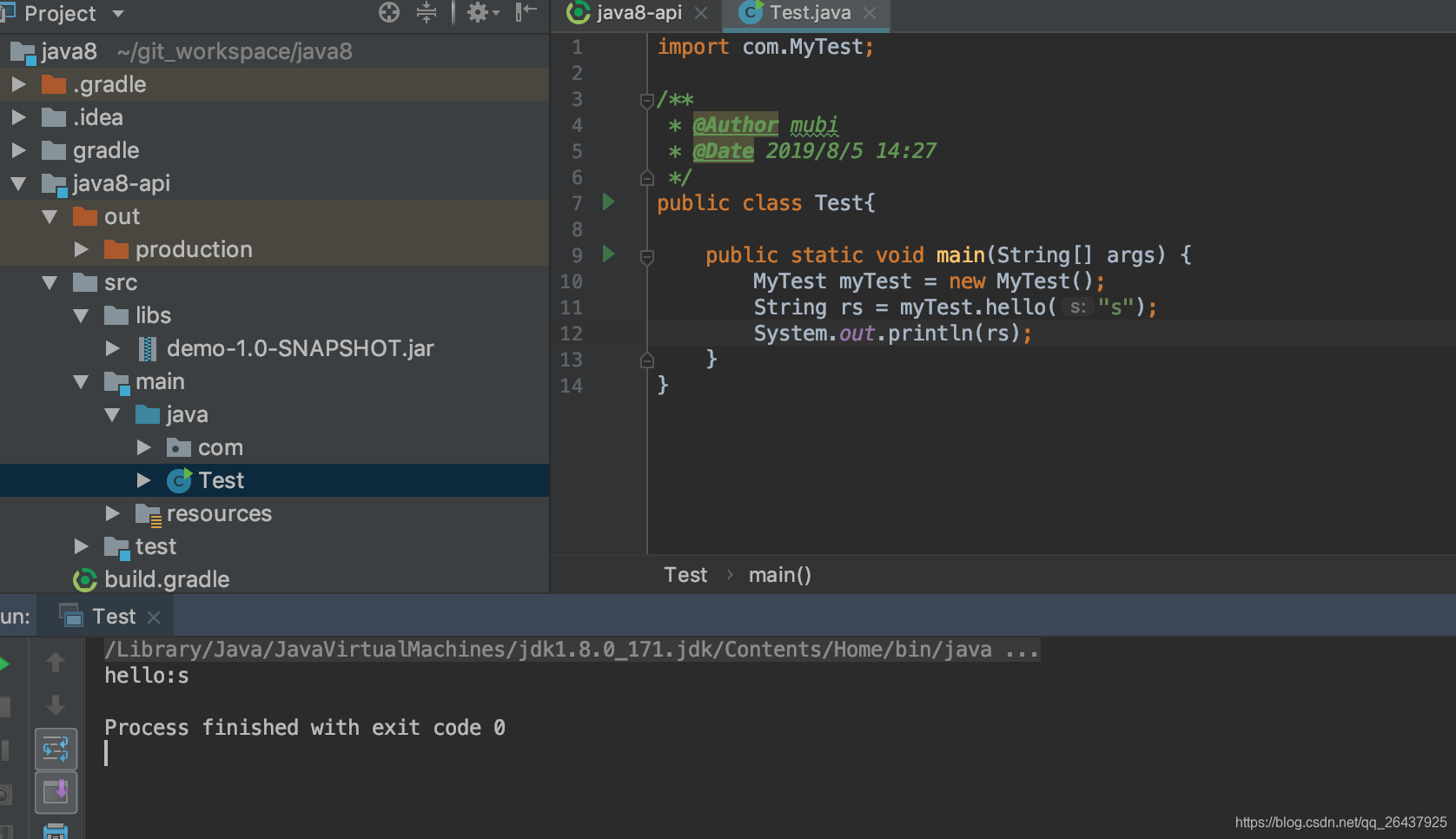Expand the .idea folder
The width and height of the screenshot is (1456, 839).
(18, 117)
